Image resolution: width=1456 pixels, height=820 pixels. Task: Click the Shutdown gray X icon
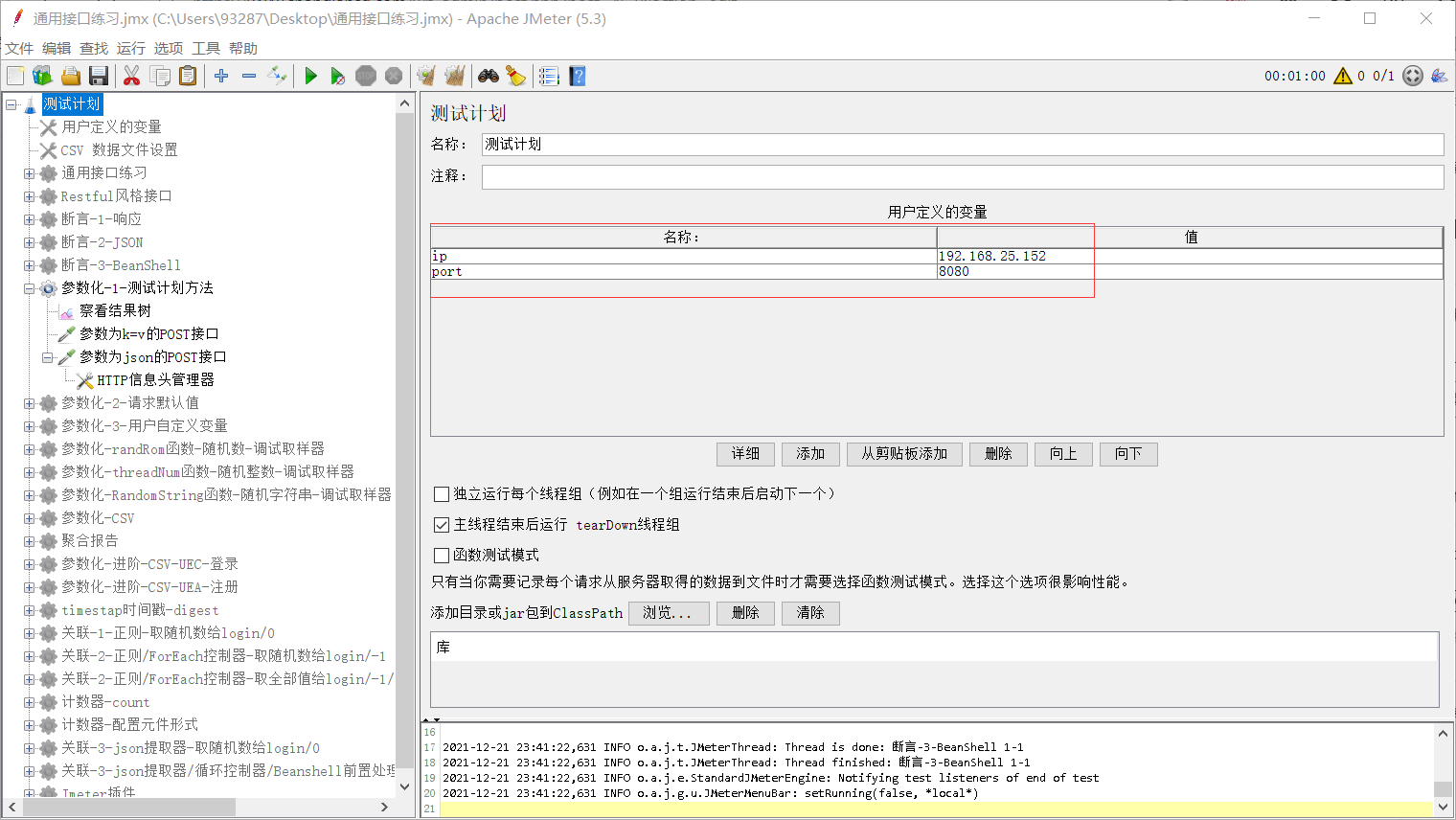[x=394, y=76]
